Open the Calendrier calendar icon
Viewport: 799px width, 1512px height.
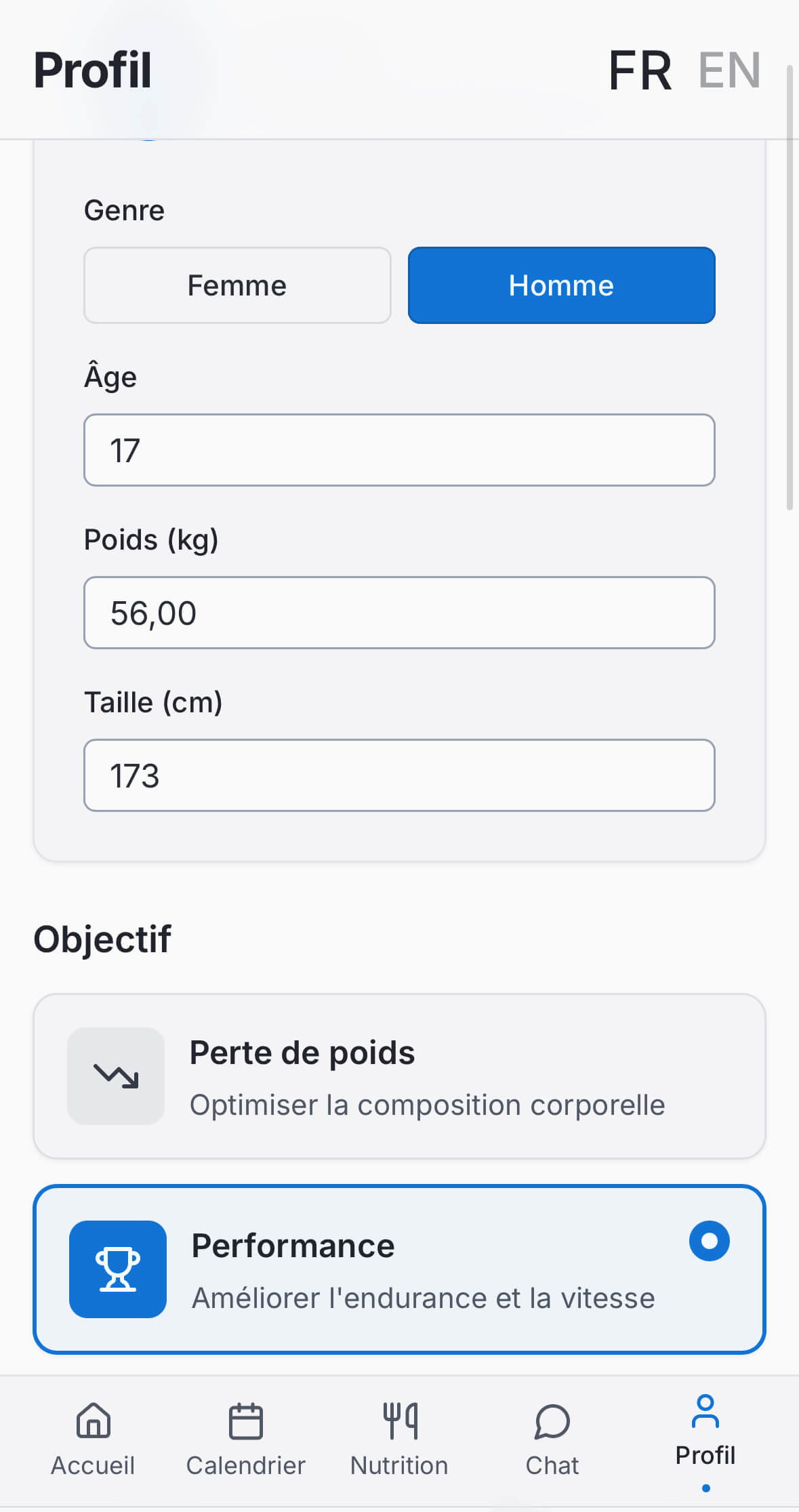245,1421
